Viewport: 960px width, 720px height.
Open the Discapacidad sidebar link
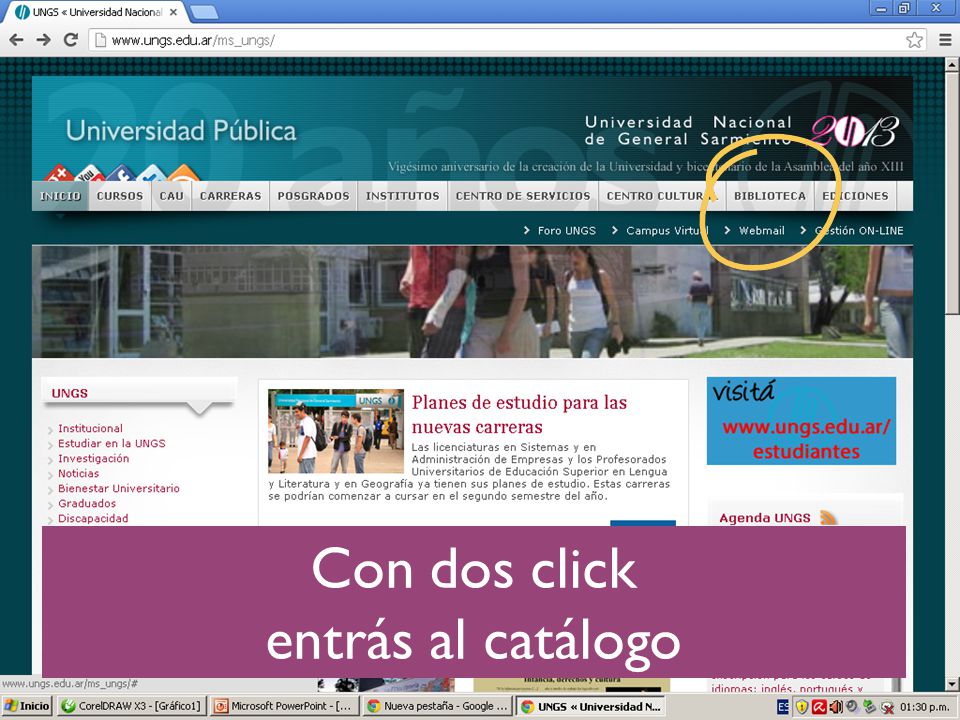(93, 519)
